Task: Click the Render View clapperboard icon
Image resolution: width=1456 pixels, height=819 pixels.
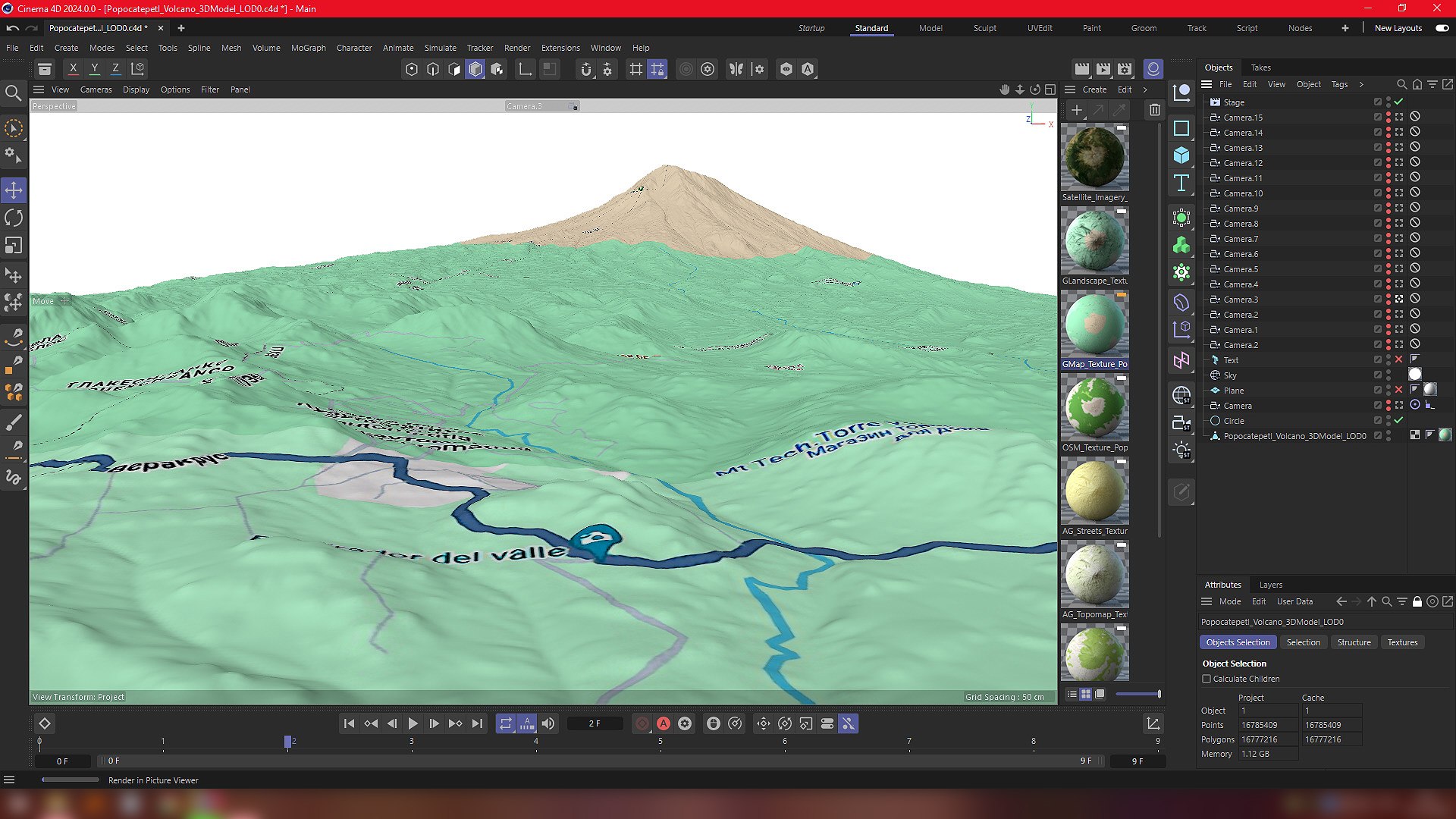Action: 1082,69
